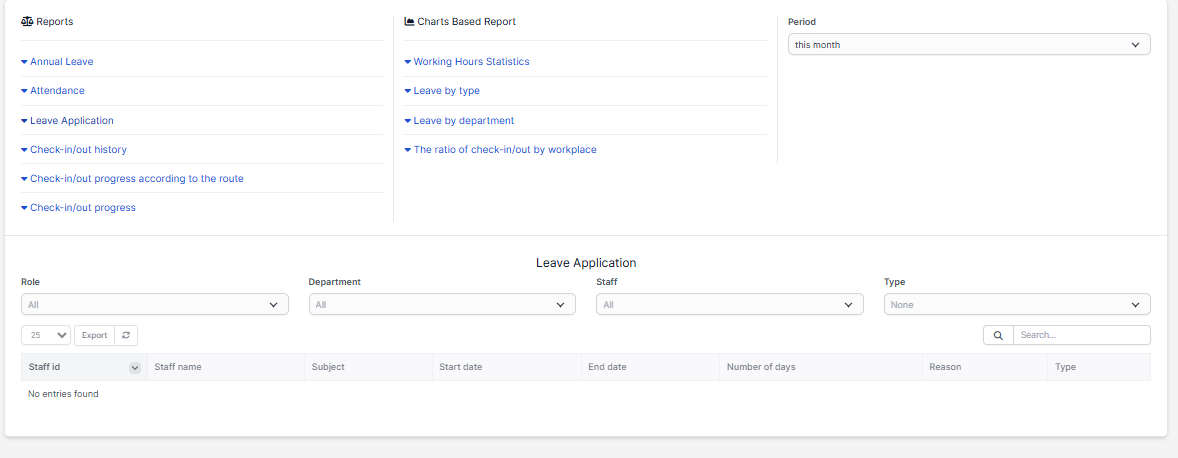Click the magnifier search icon

point(998,336)
